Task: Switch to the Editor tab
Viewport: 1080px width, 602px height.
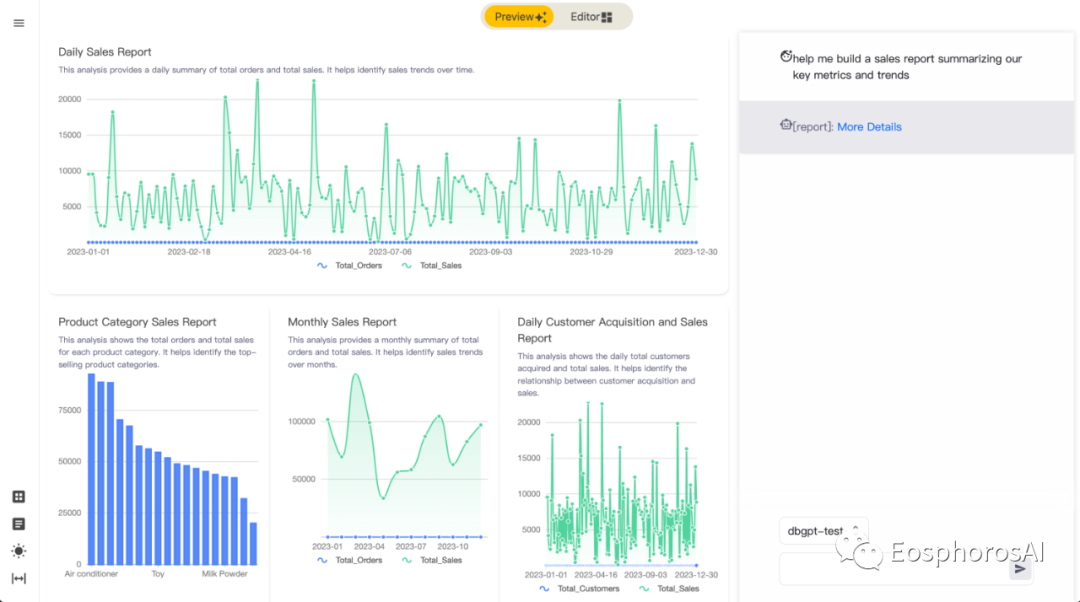Action: pos(591,17)
